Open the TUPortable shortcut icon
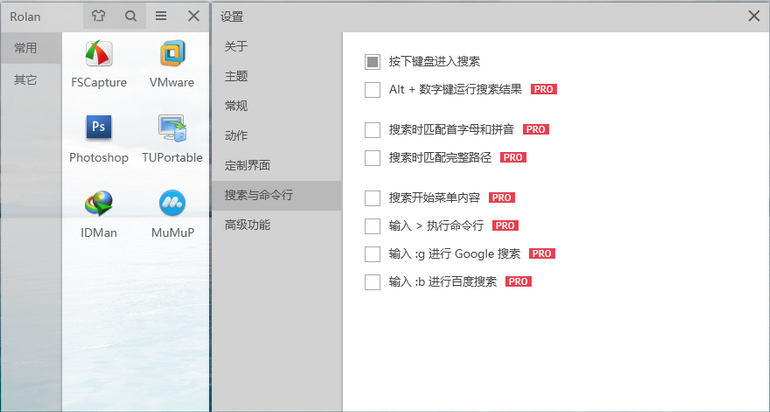The height and width of the screenshot is (412, 770). click(172, 128)
